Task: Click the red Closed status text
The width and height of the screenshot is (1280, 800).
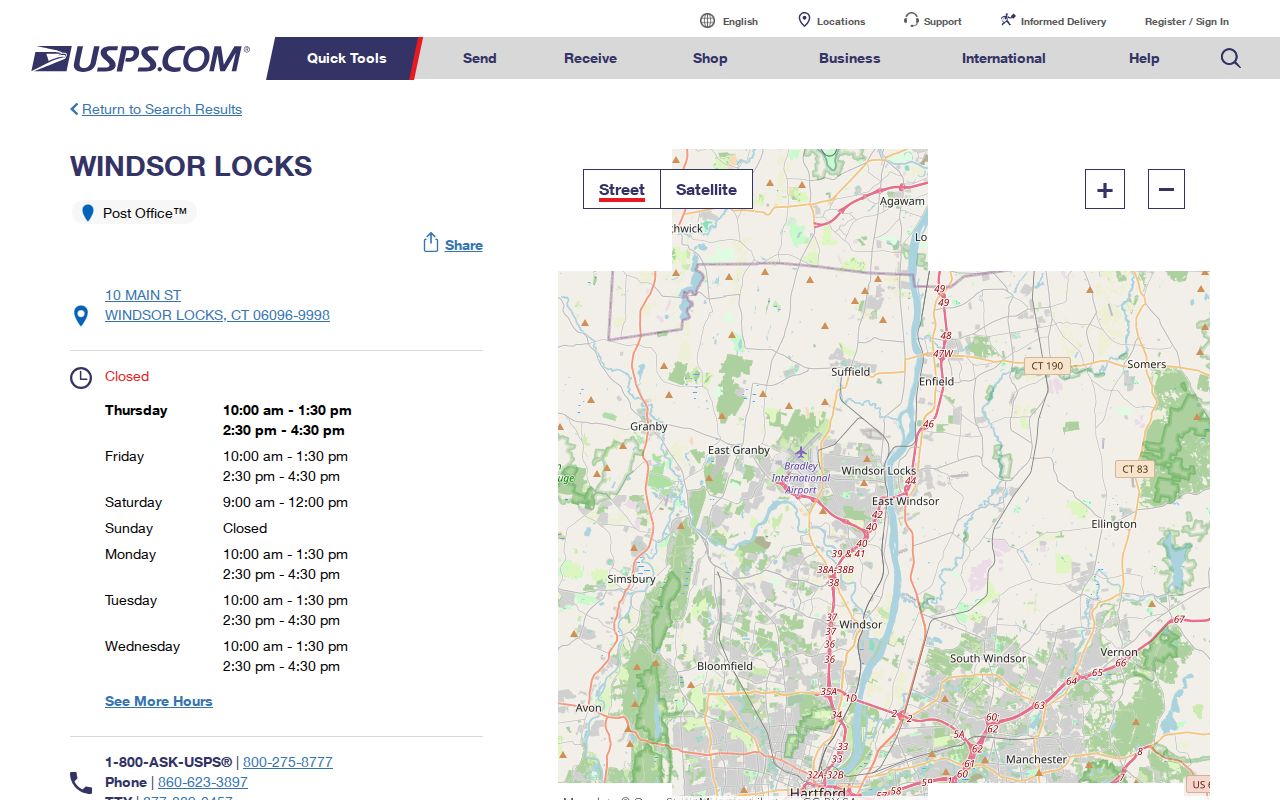Action: coord(127,376)
